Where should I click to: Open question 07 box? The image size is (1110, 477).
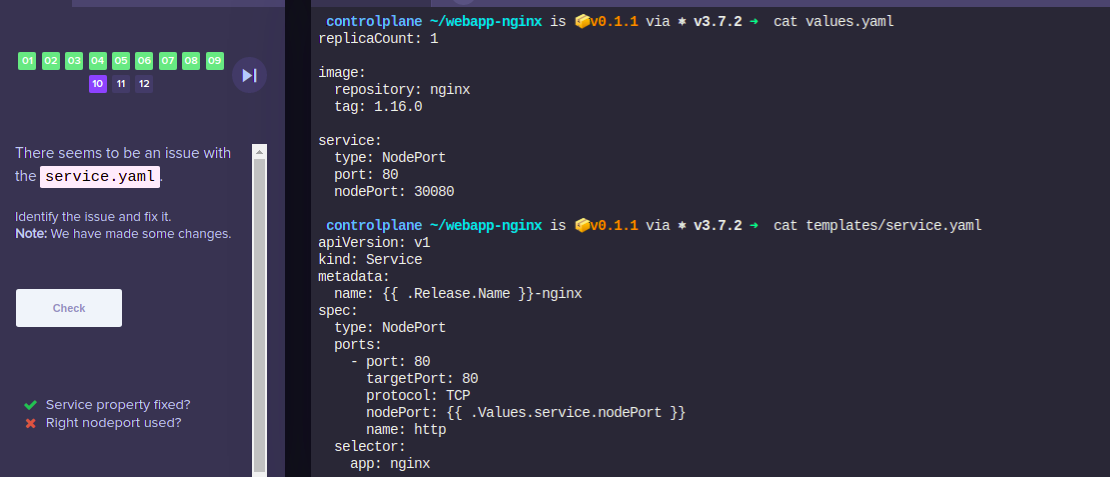pyautogui.click(x=168, y=61)
